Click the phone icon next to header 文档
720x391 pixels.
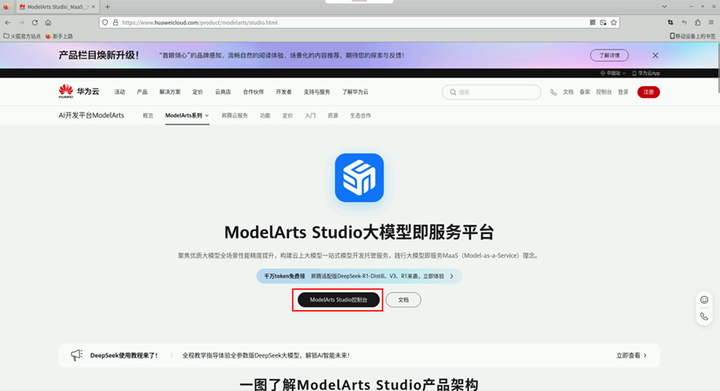pos(553,92)
